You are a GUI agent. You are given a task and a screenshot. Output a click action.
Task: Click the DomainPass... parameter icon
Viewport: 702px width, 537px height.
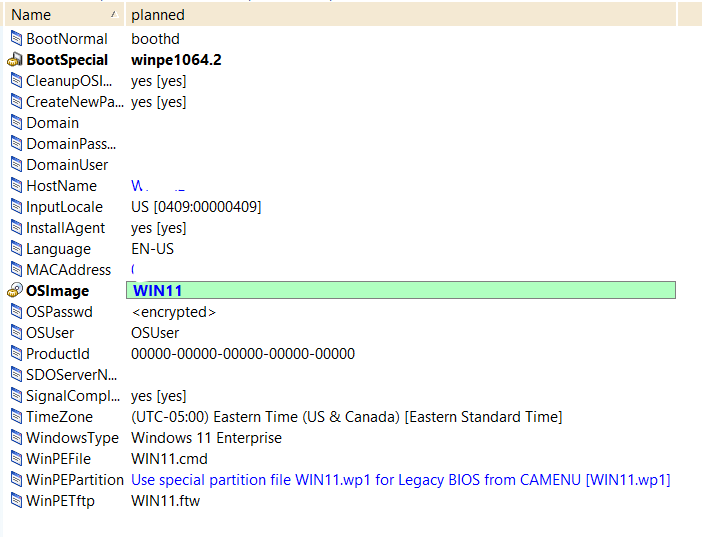click(x=16, y=144)
